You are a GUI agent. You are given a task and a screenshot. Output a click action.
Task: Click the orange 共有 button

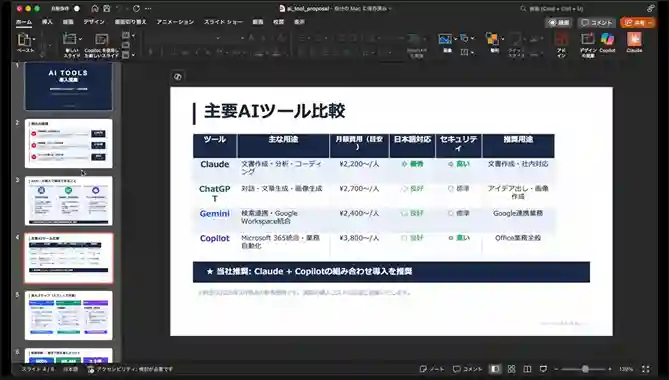(x=638, y=23)
